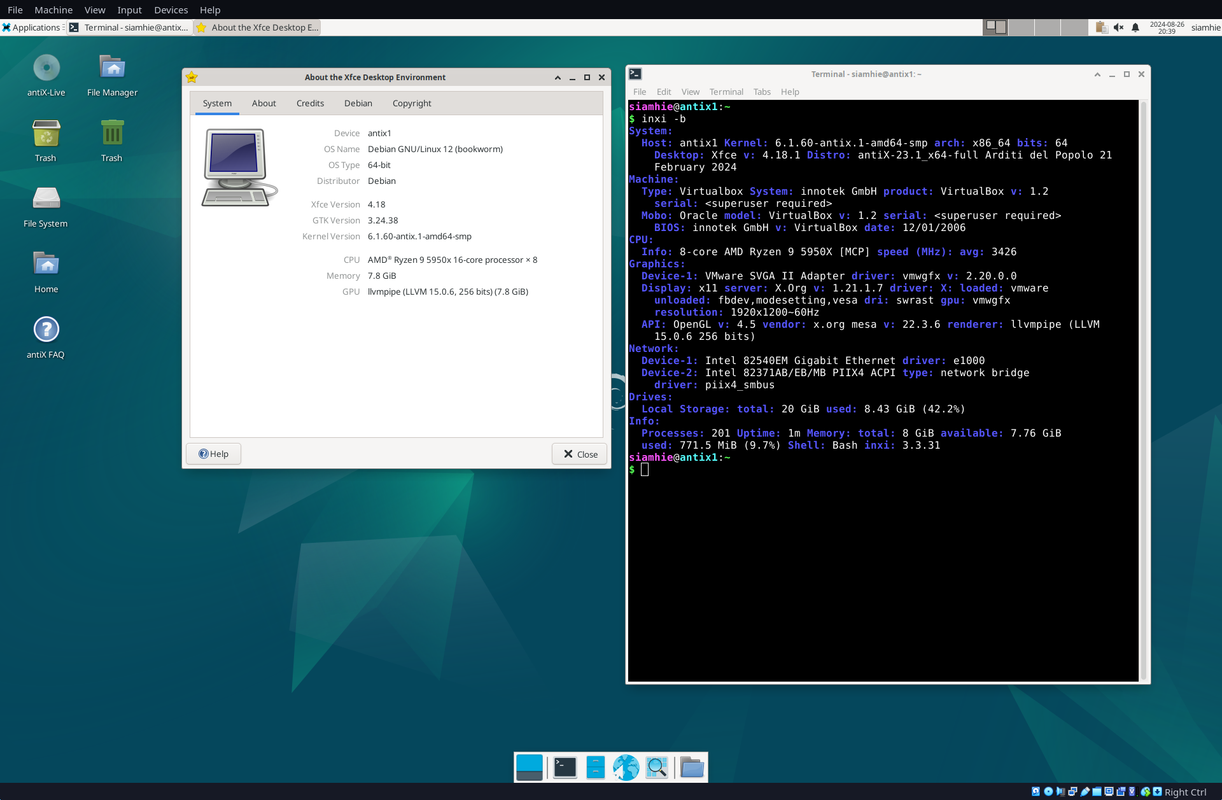The height and width of the screenshot is (800, 1222).
Task: Open the VirtualBox Help menu
Action: click(x=210, y=9)
